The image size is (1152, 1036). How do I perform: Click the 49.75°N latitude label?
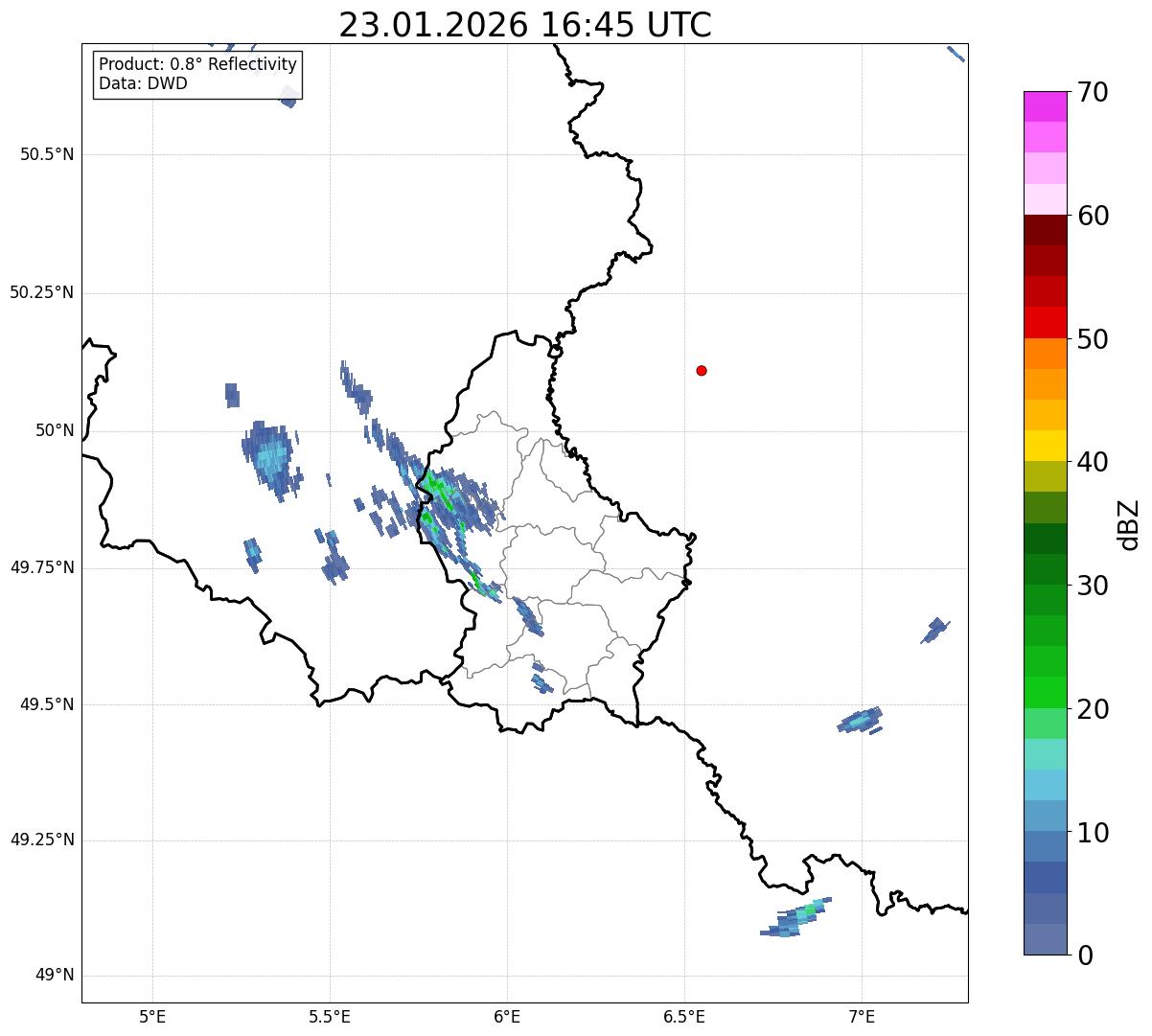point(42,567)
